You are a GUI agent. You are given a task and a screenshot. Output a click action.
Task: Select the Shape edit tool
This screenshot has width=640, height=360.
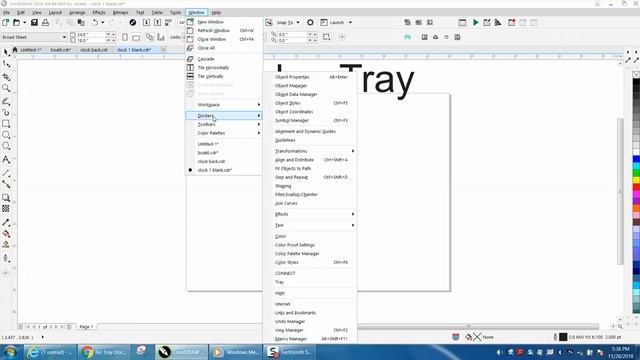point(6,64)
